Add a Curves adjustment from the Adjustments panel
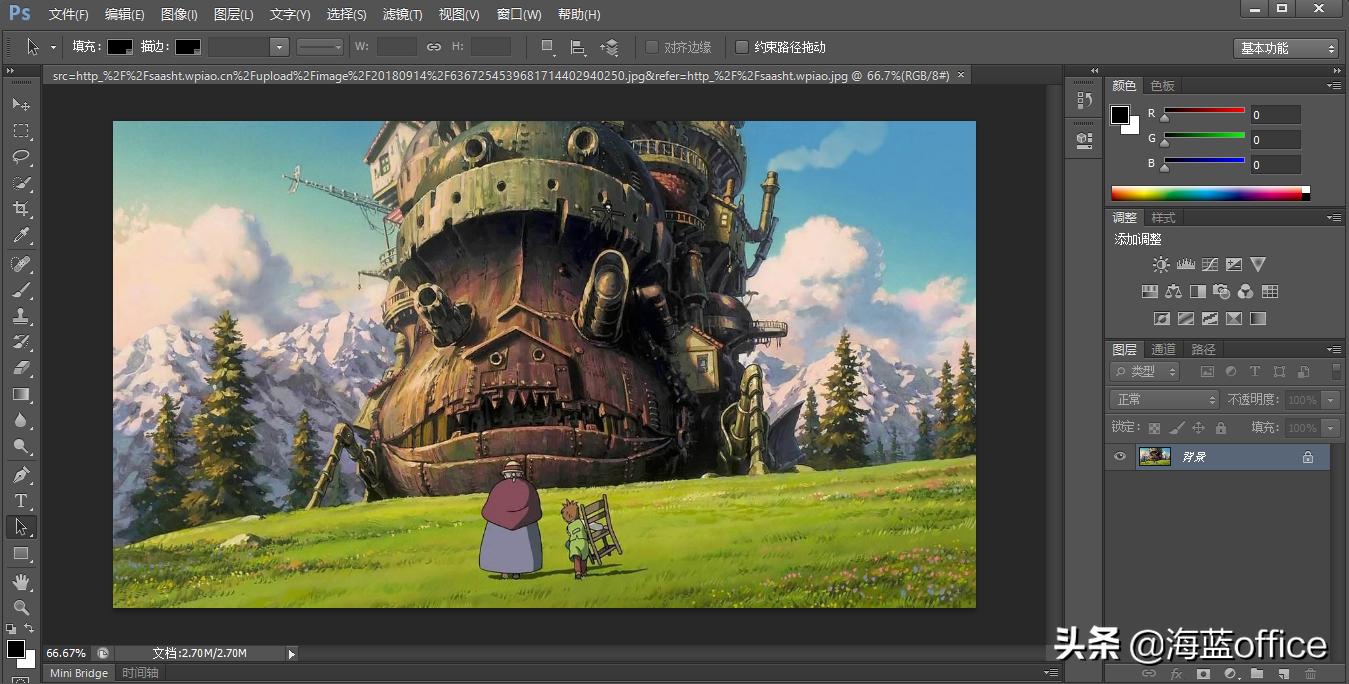The height and width of the screenshot is (684, 1349). pos(1209,264)
